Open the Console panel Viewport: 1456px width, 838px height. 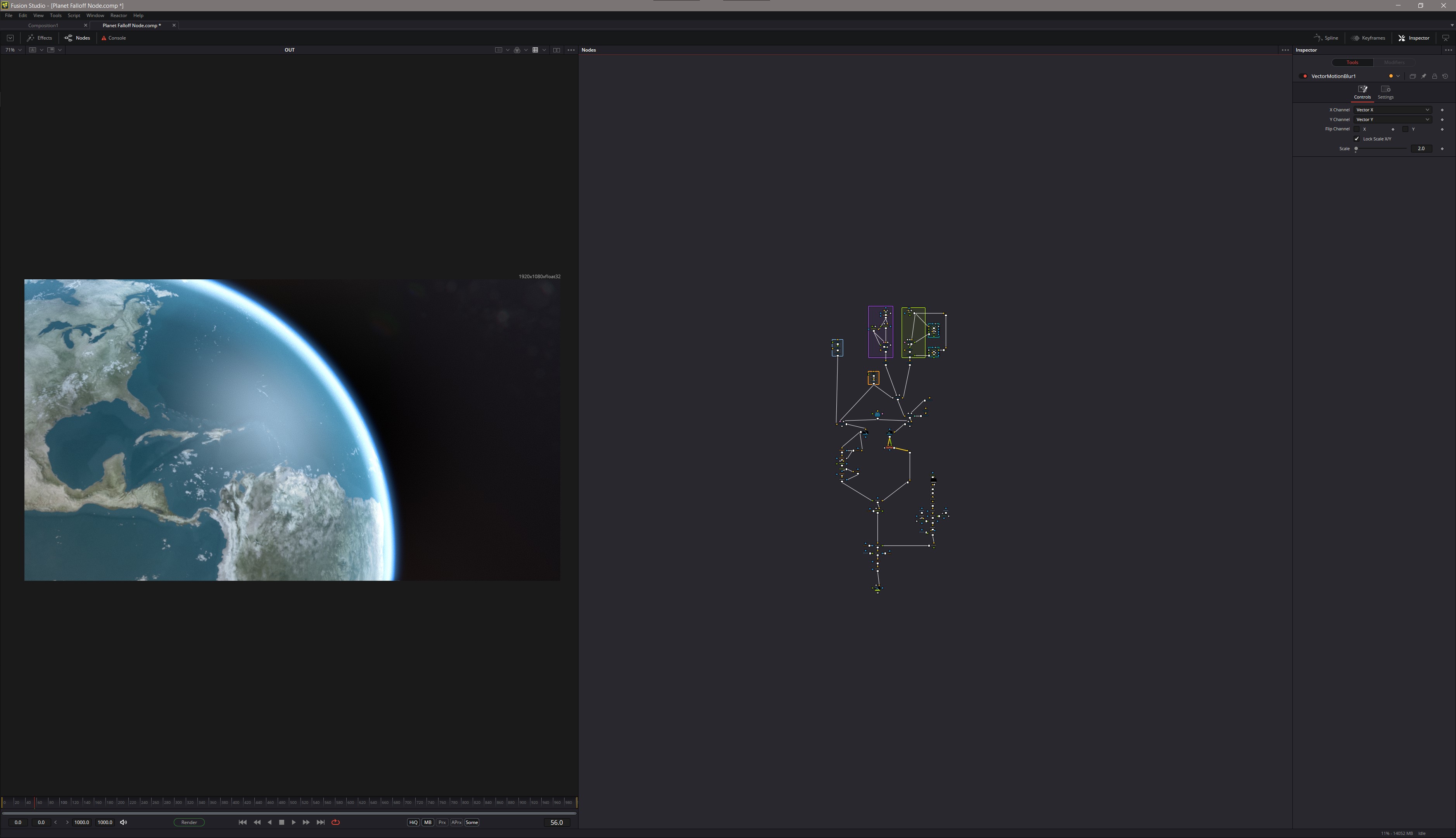114,38
